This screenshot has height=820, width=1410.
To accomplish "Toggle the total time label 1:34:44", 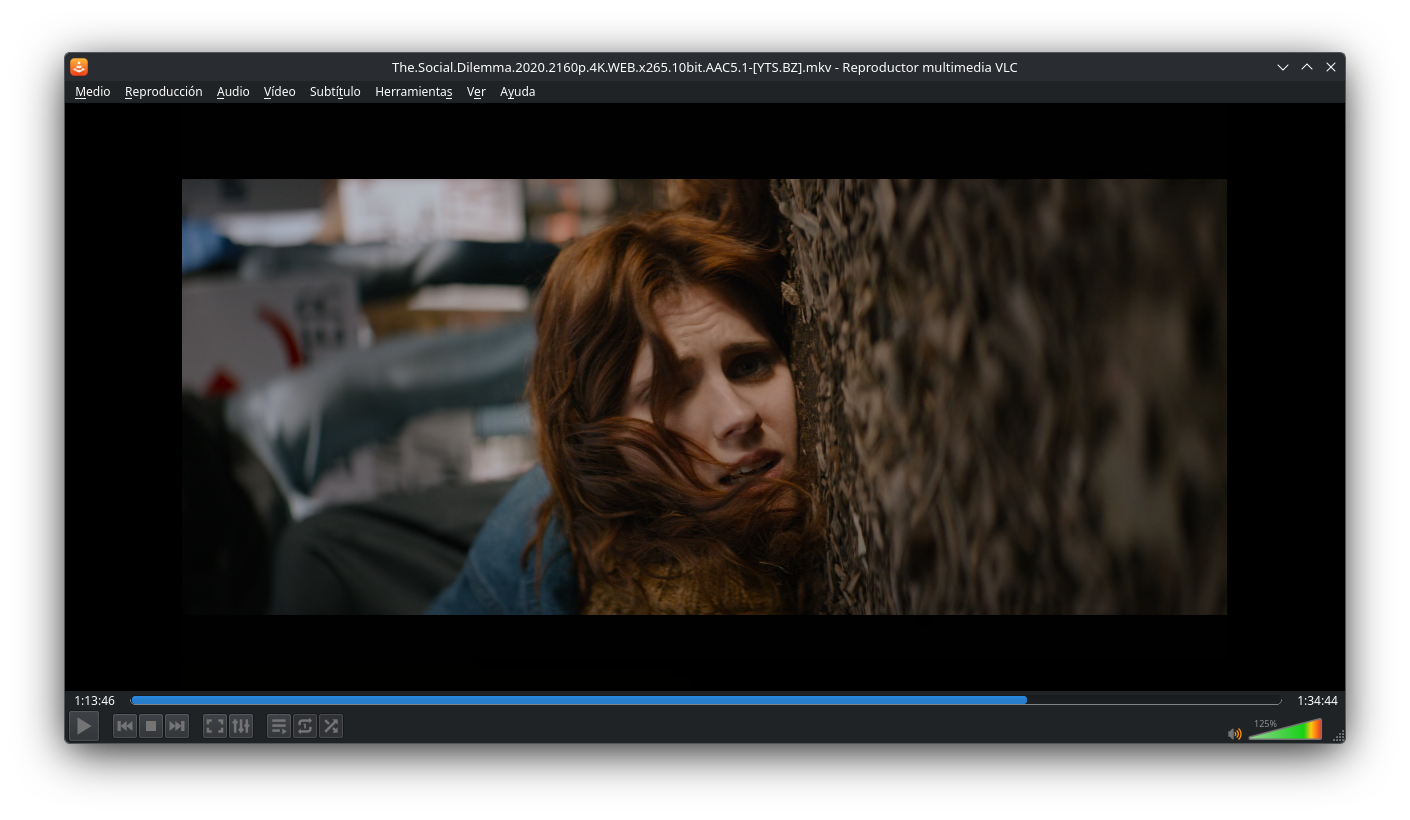I will pos(1317,701).
